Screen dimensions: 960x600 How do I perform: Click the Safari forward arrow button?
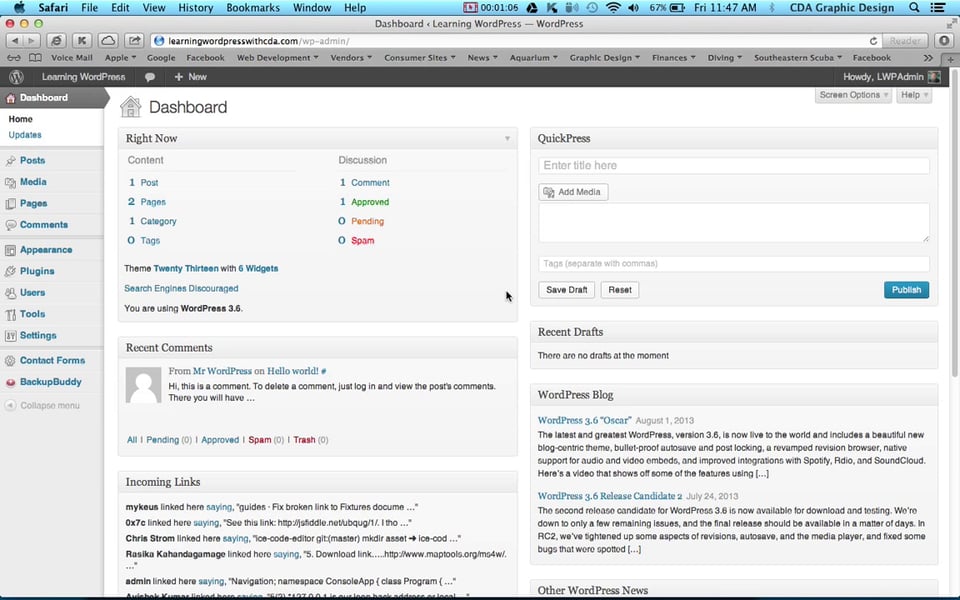(x=31, y=41)
